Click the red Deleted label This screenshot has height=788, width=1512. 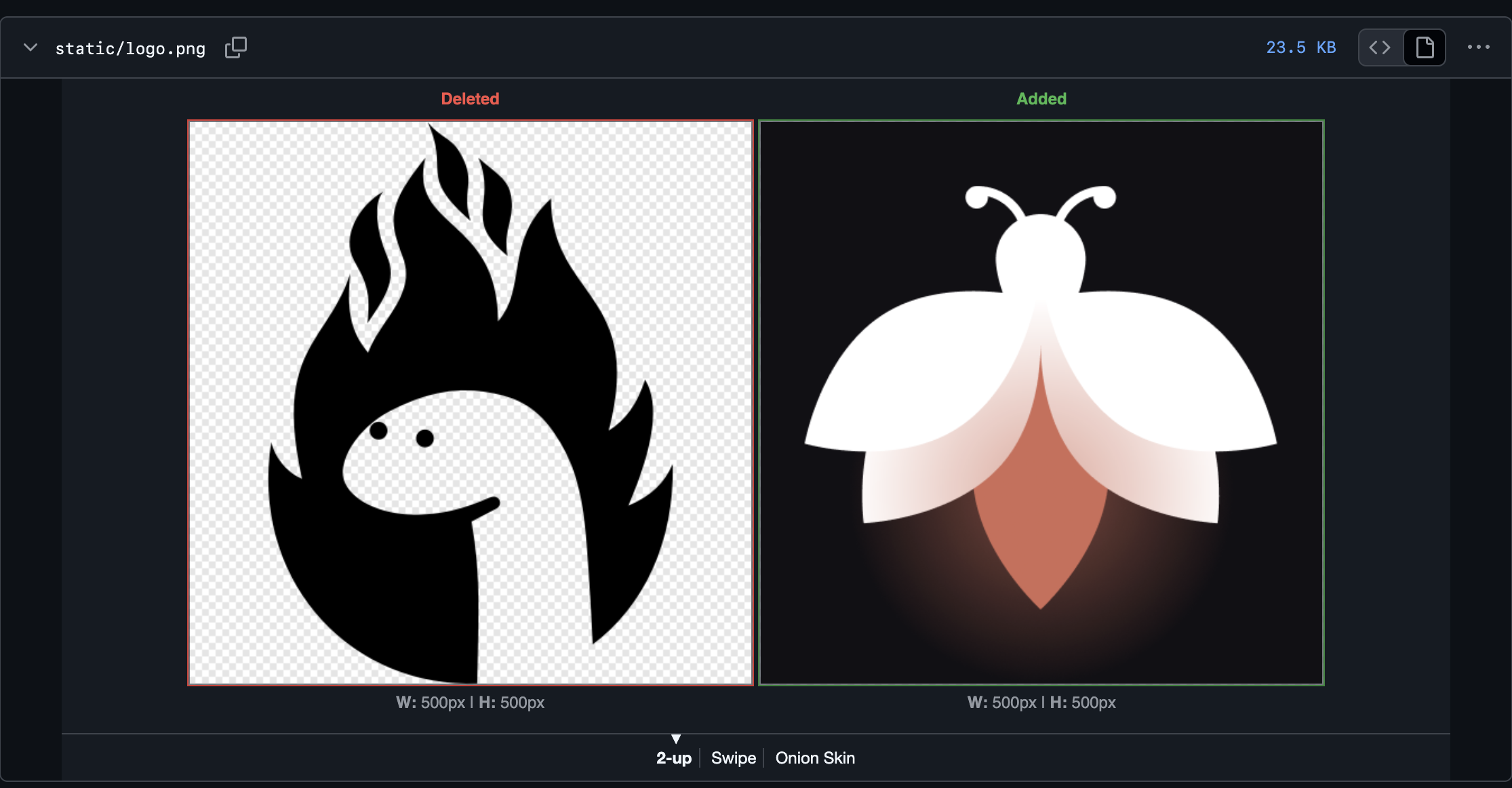pyautogui.click(x=470, y=99)
